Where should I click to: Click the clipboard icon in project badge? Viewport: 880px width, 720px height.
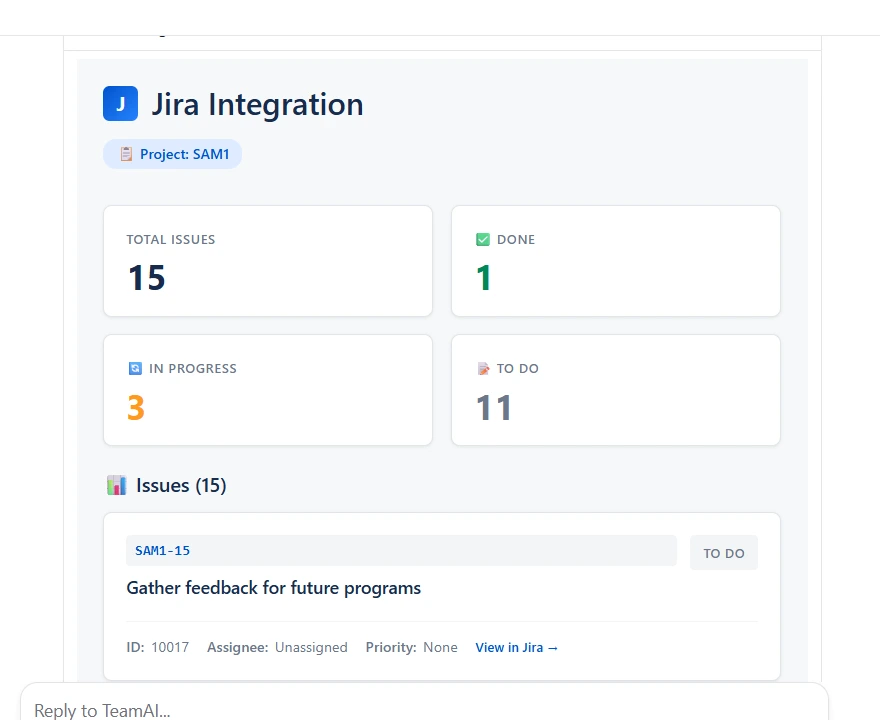[x=126, y=154]
